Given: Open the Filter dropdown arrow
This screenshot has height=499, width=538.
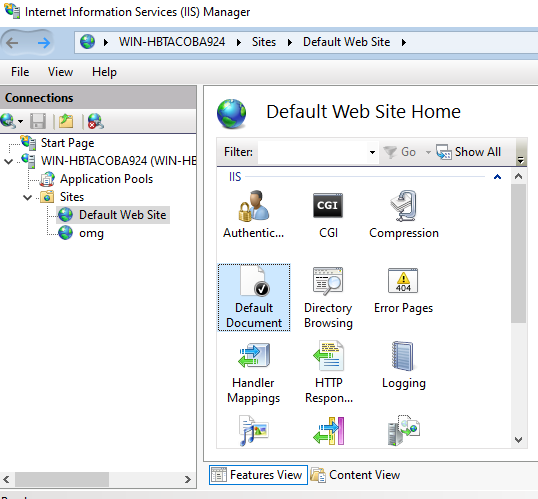Looking at the screenshot, I should coord(372,152).
